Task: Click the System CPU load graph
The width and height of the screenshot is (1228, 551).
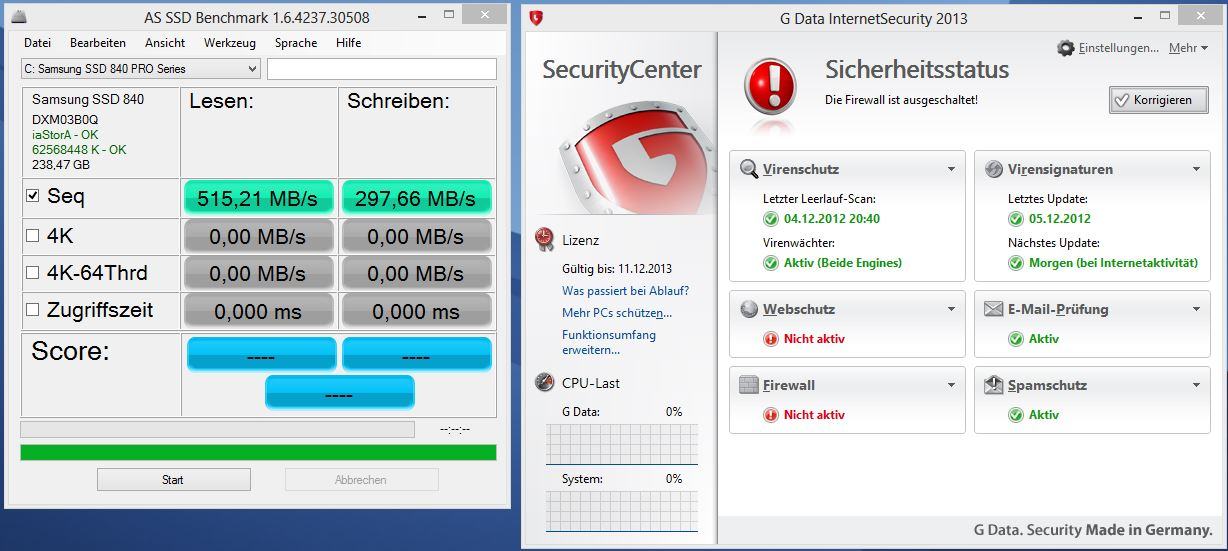Action: tap(622, 511)
